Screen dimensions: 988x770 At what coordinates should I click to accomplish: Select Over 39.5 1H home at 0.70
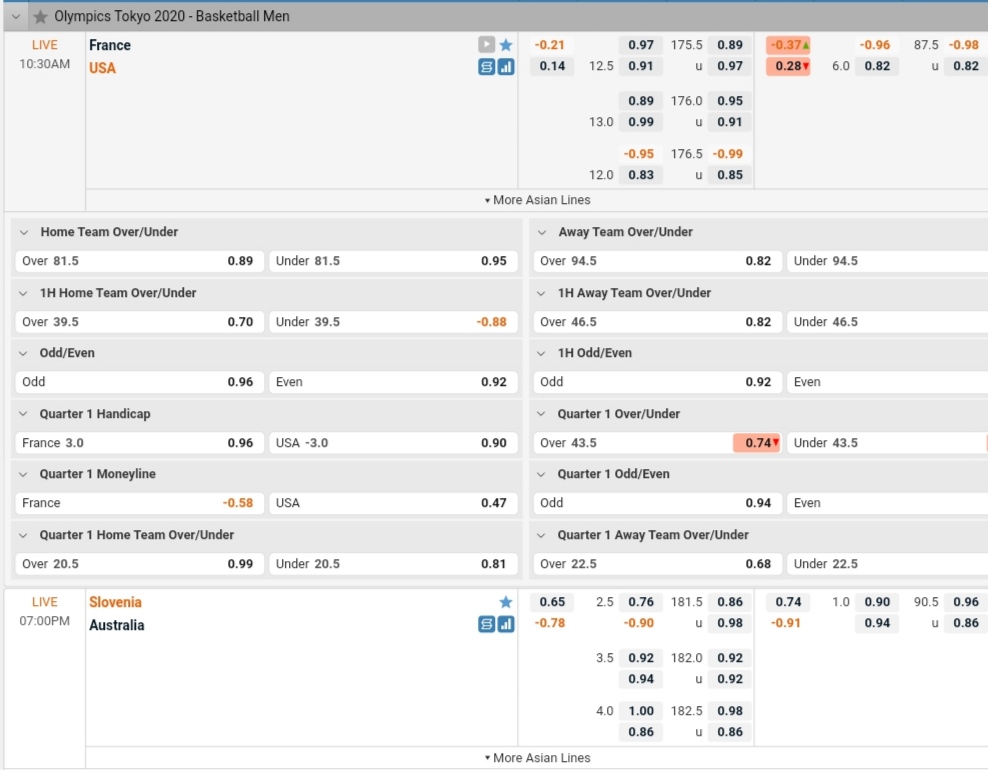139,321
